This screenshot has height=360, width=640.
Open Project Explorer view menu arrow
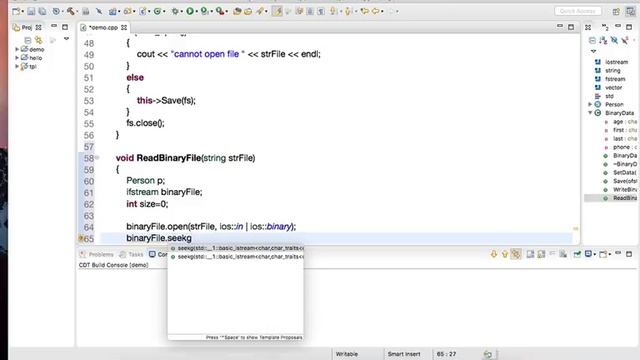(66, 39)
